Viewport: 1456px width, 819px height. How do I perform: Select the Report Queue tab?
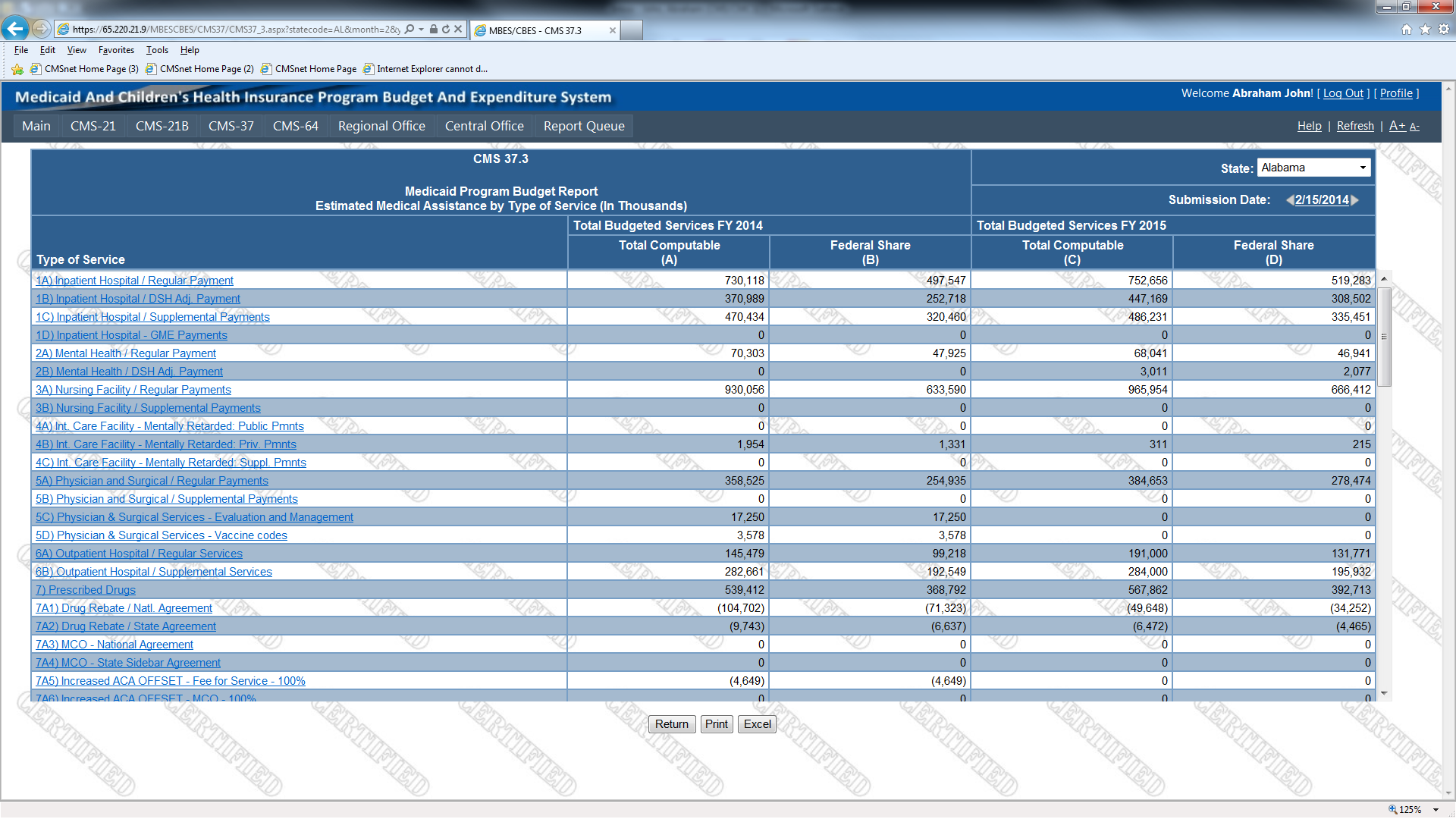click(x=583, y=126)
